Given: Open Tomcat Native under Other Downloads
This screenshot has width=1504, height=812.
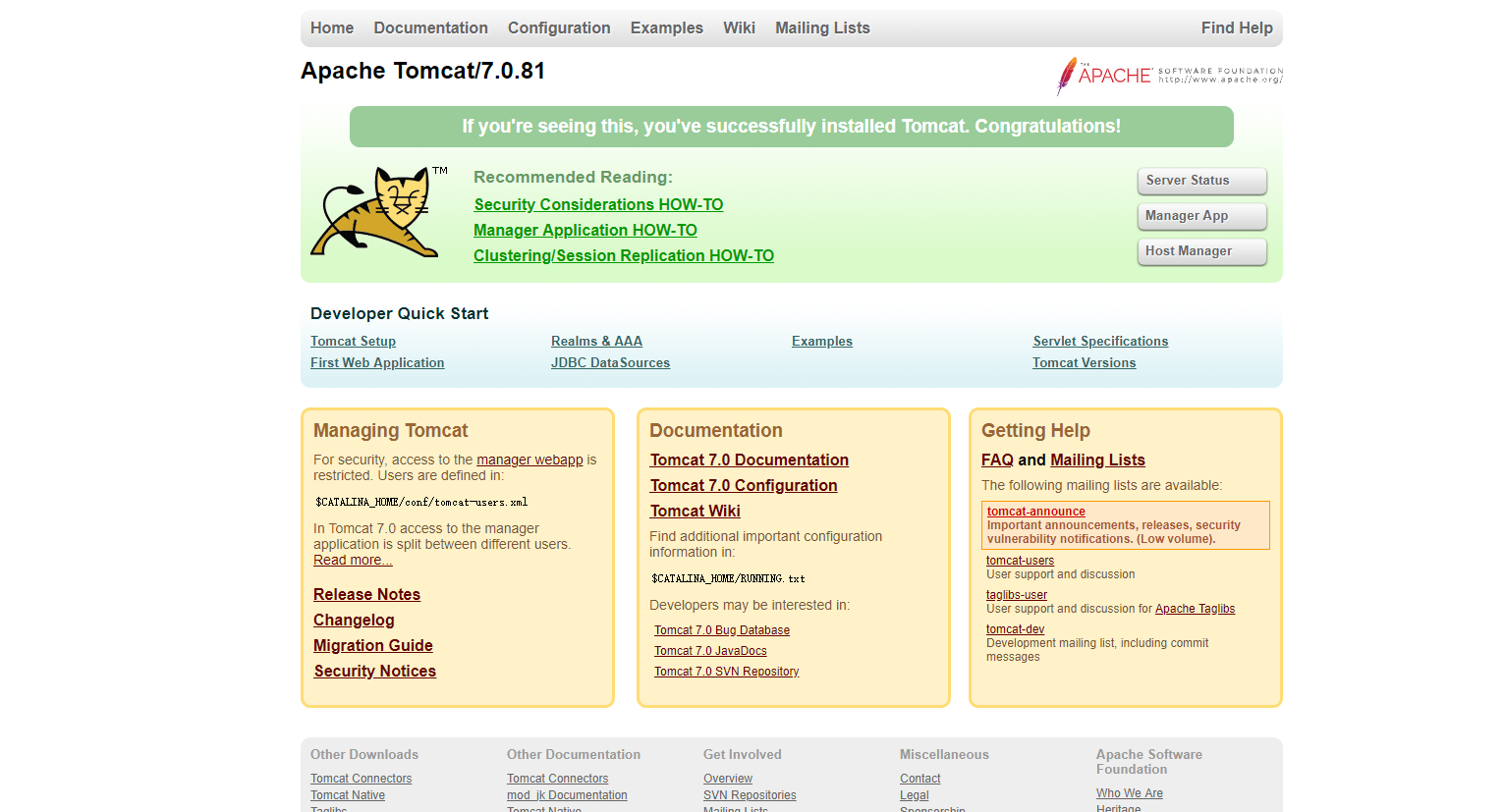Looking at the screenshot, I should click(x=348, y=795).
